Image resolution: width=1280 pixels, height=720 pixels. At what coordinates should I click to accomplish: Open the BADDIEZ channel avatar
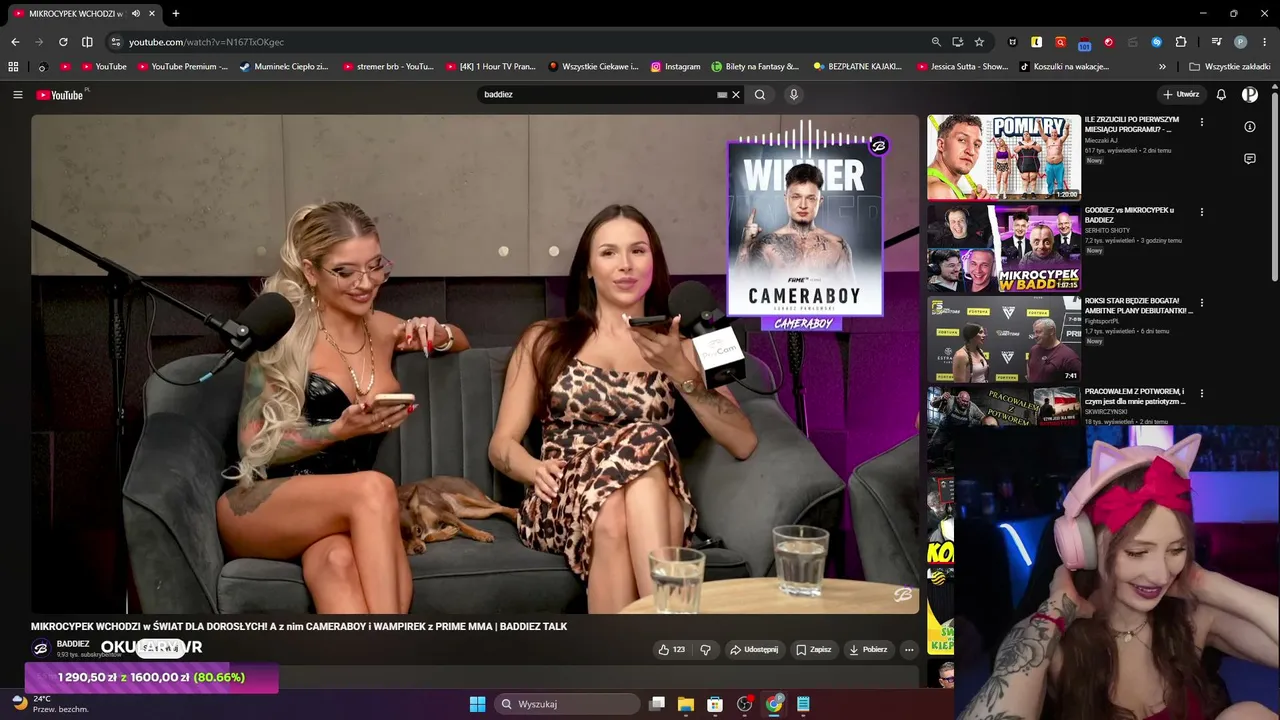click(x=41, y=649)
